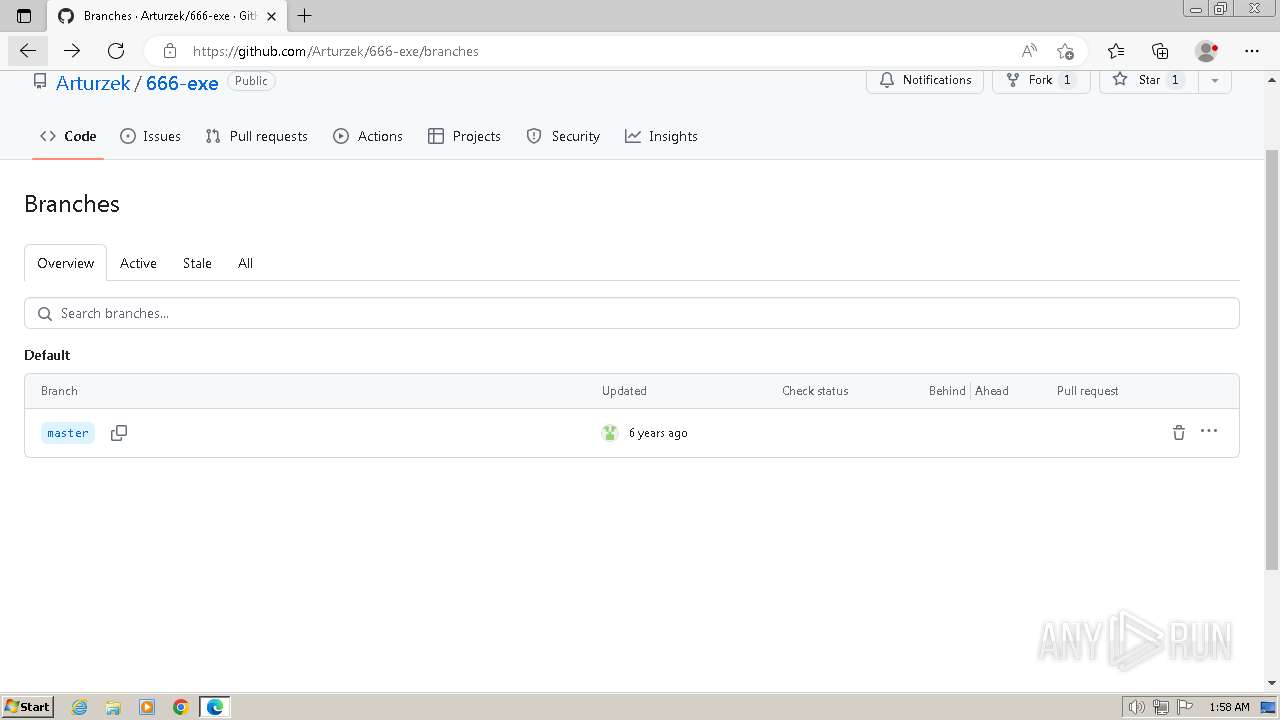Image resolution: width=1280 pixels, height=720 pixels.
Task: Switch to the Stale branches tab
Action: pos(197,263)
